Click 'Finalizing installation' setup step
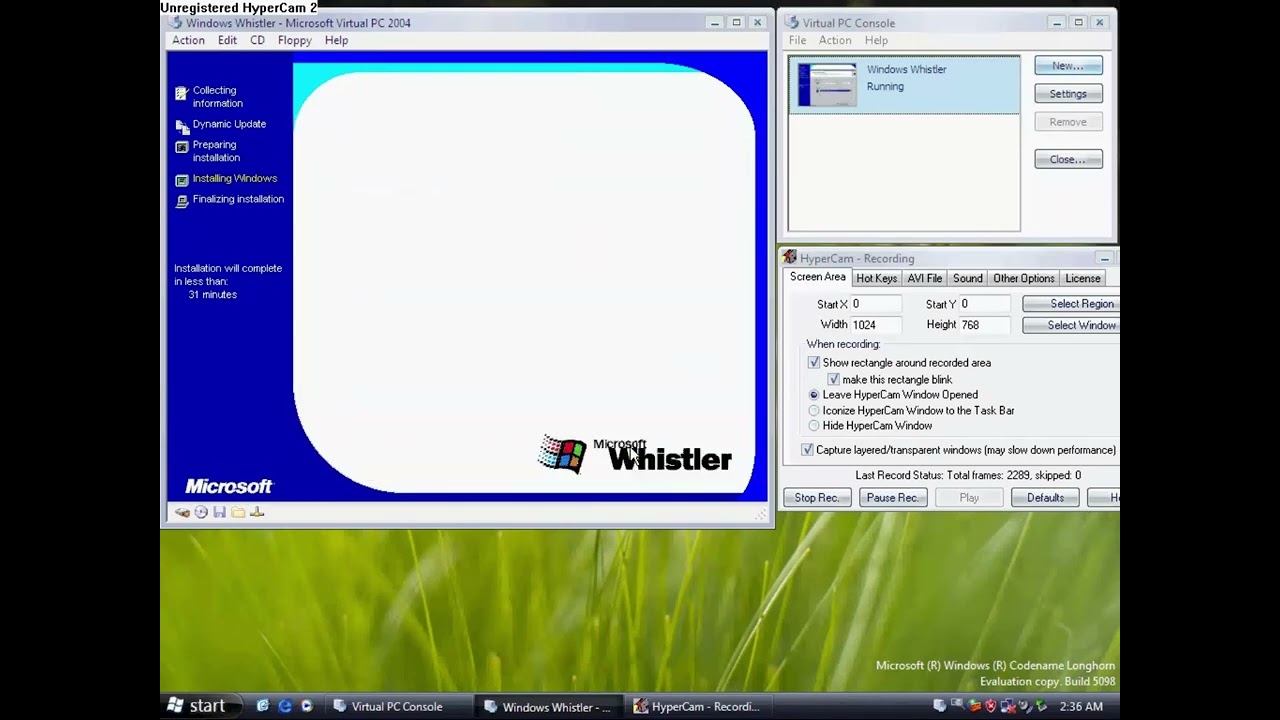This screenshot has height=720, width=1280. tap(238, 199)
